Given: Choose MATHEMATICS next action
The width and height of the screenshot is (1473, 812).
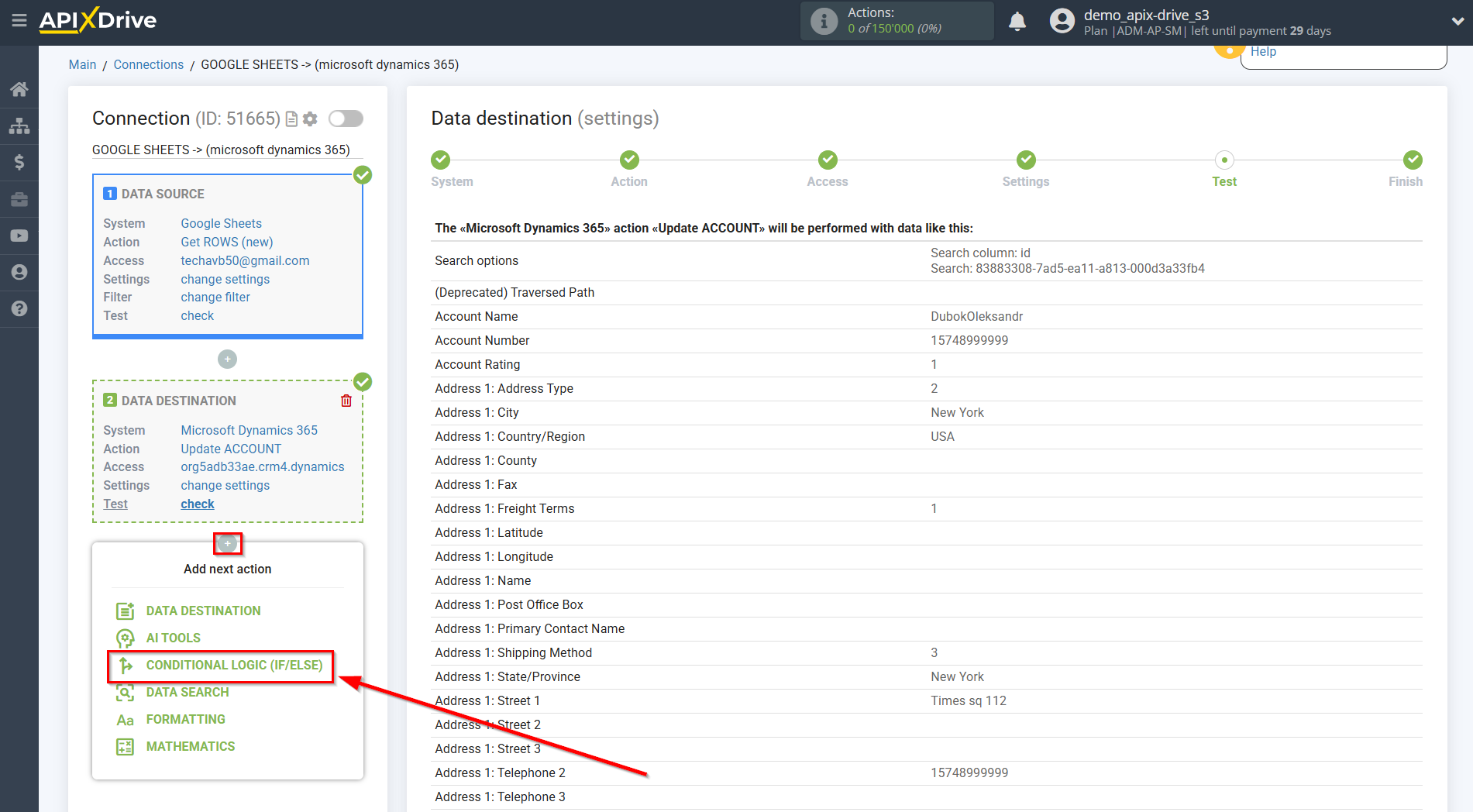Looking at the screenshot, I should click(190, 746).
